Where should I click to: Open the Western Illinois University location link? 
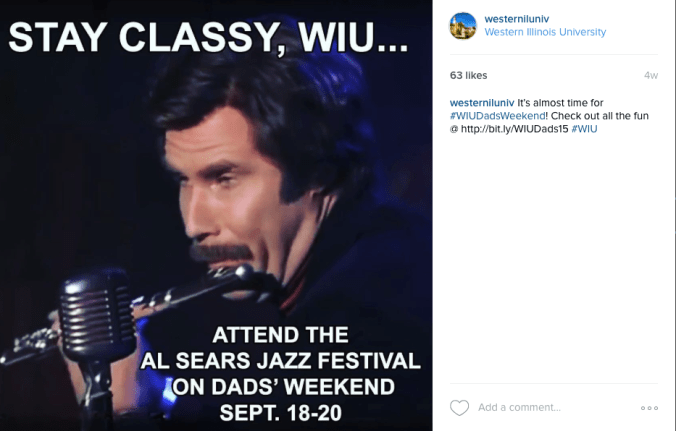[544, 32]
